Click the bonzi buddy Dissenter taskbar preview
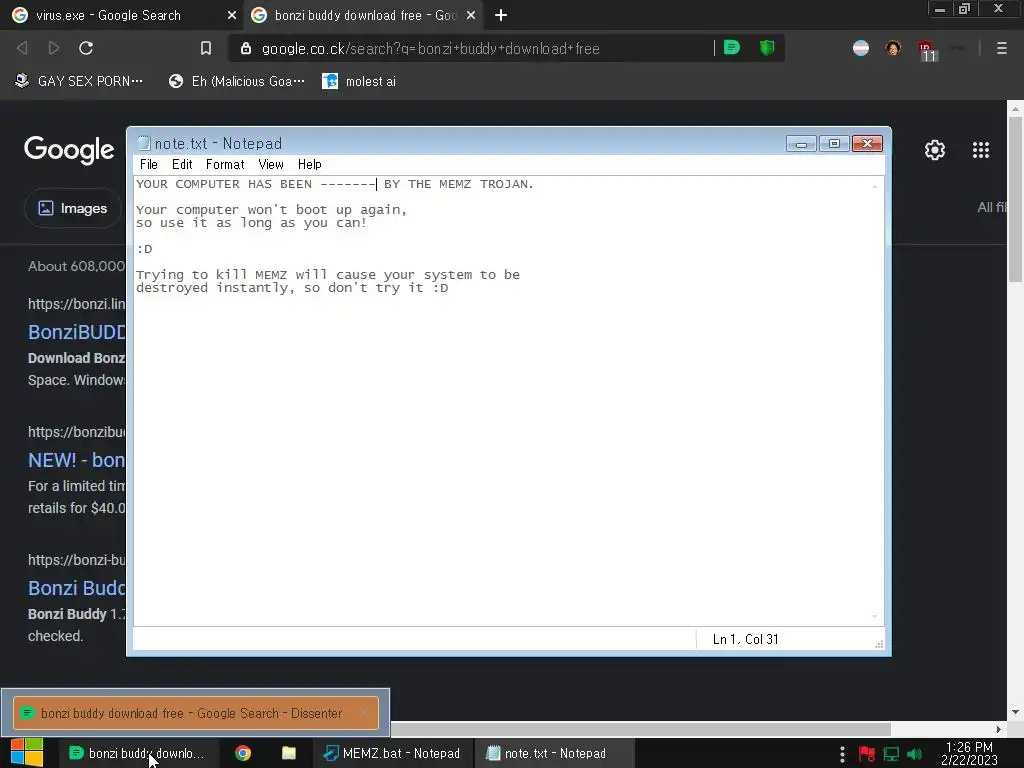1024x768 pixels. click(x=195, y=713)
